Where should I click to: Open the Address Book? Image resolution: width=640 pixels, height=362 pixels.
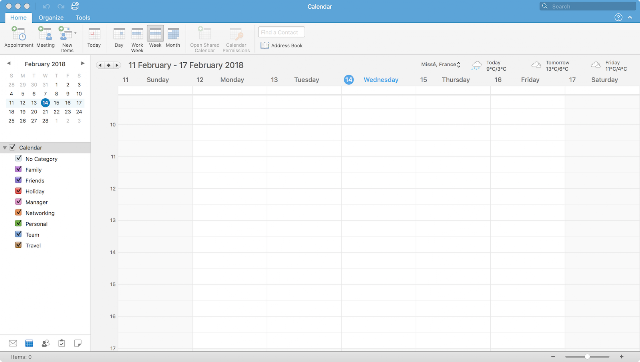tap(282, 45)
